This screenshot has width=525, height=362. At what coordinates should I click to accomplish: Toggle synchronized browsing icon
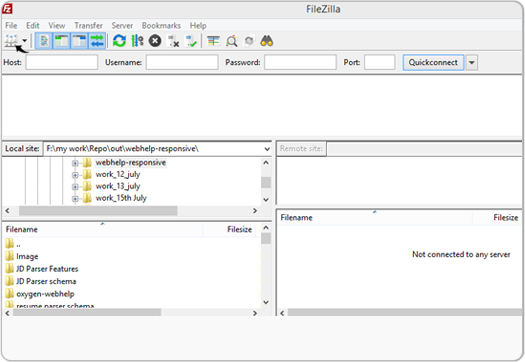click(249, 41)
